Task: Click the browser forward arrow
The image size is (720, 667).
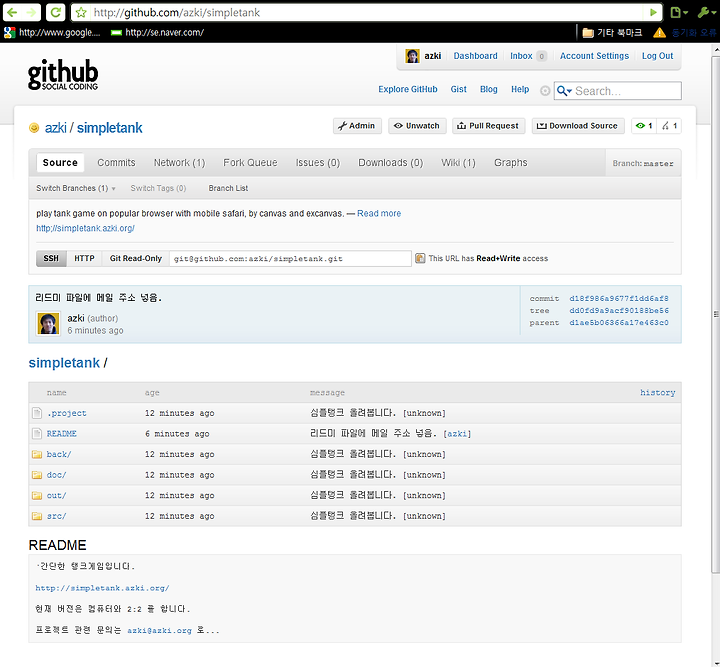Action: (31, 12)
